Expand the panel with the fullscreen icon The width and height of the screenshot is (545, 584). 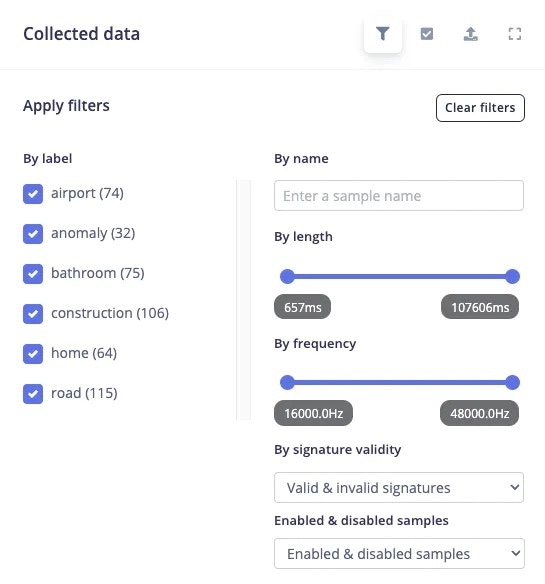[x=515, y=34]
